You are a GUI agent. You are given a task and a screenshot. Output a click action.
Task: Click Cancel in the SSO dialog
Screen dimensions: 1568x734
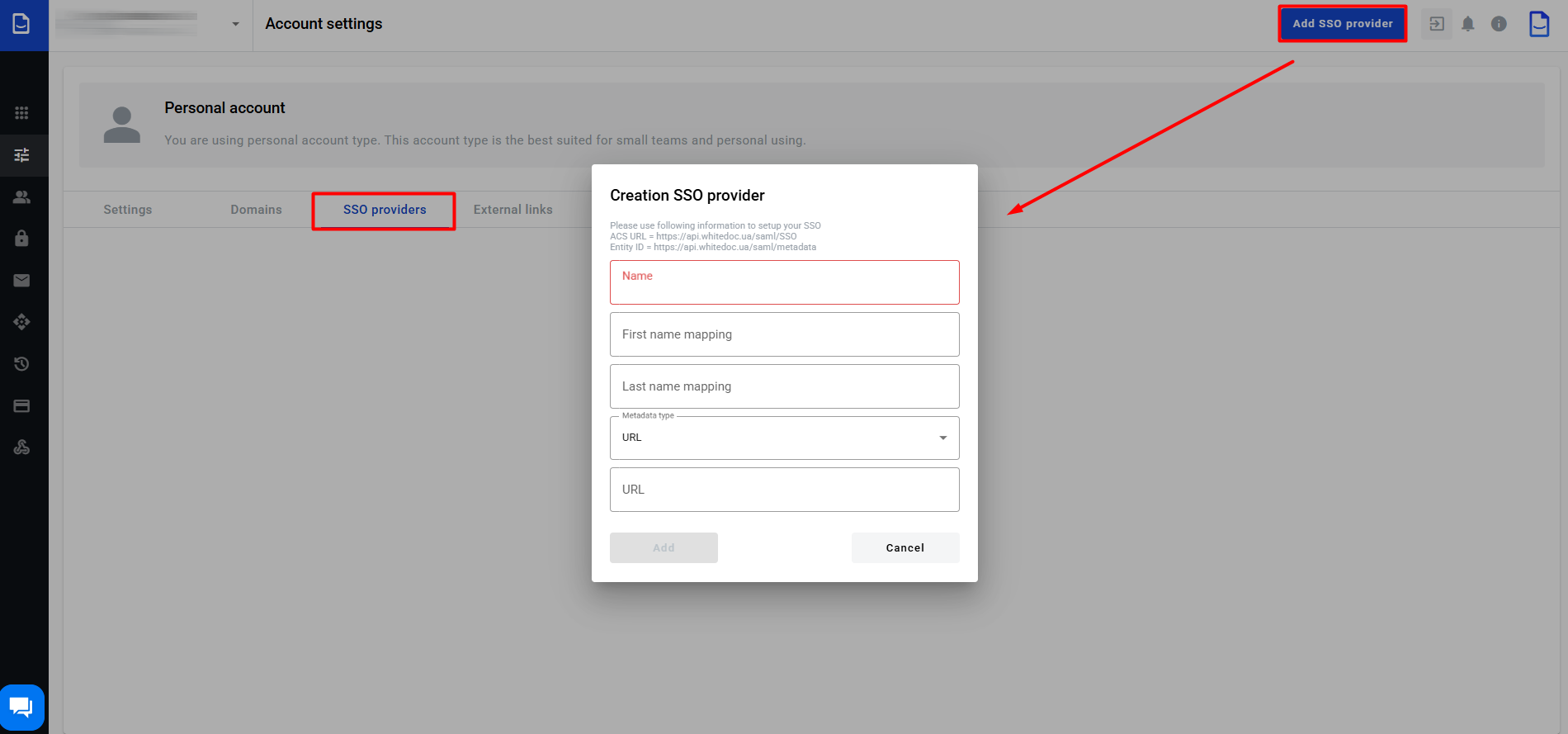tap(904, 548)
